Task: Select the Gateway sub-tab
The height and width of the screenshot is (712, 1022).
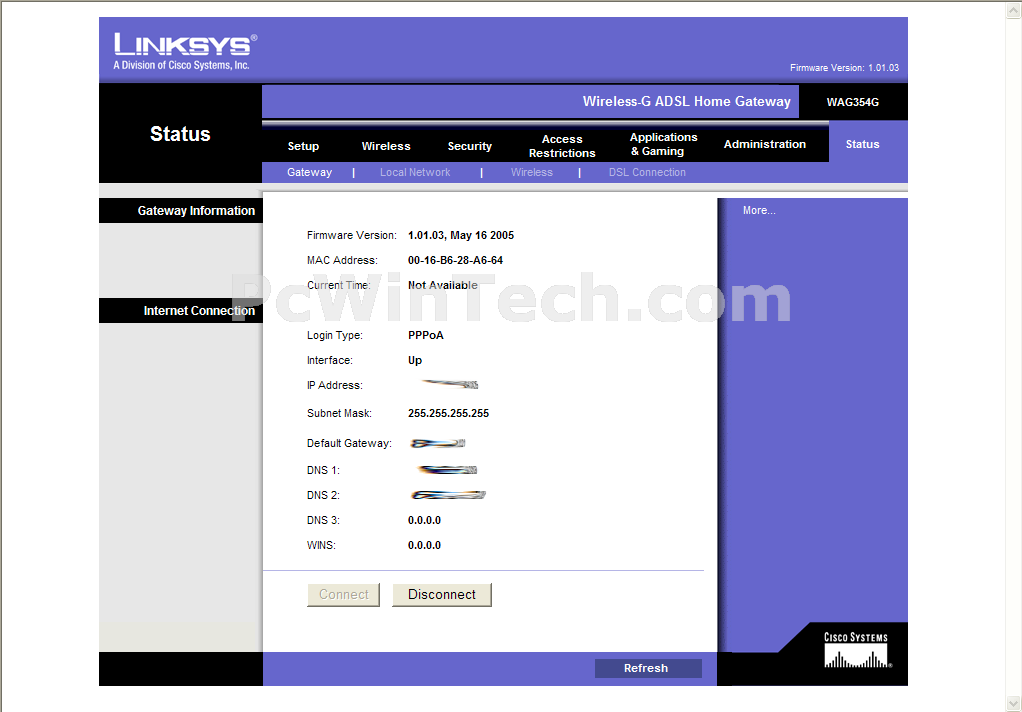Action: pyautogui.click(x=310, y=172)
